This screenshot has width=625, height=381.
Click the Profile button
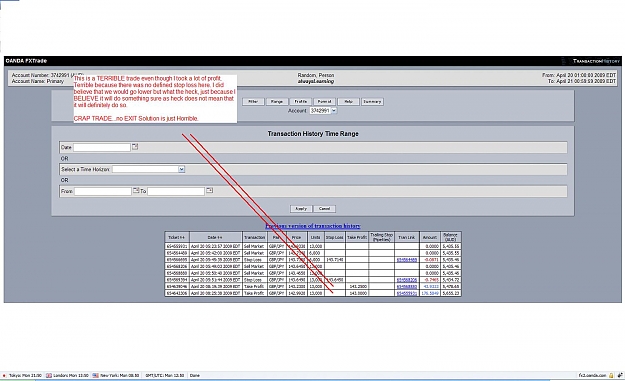(301, 102)
